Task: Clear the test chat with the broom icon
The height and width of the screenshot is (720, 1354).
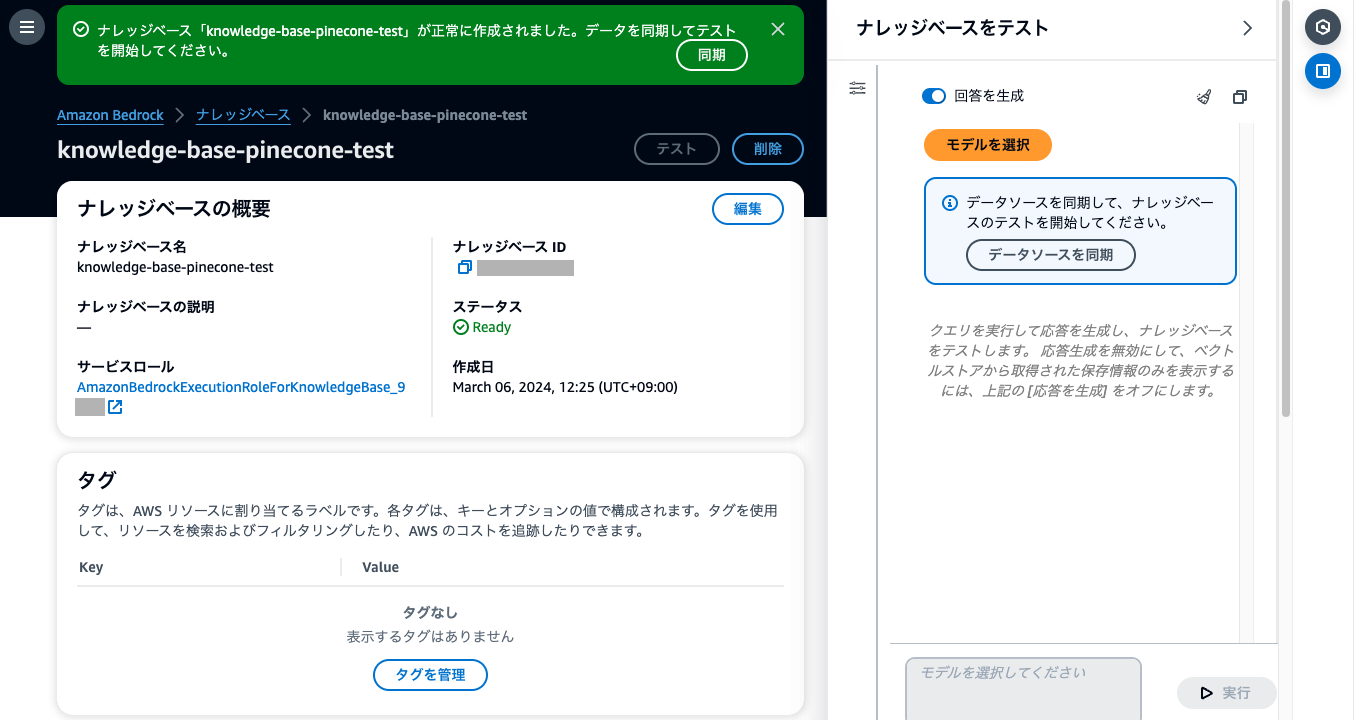Action: pyautogui.click(x=1204, y=97)
